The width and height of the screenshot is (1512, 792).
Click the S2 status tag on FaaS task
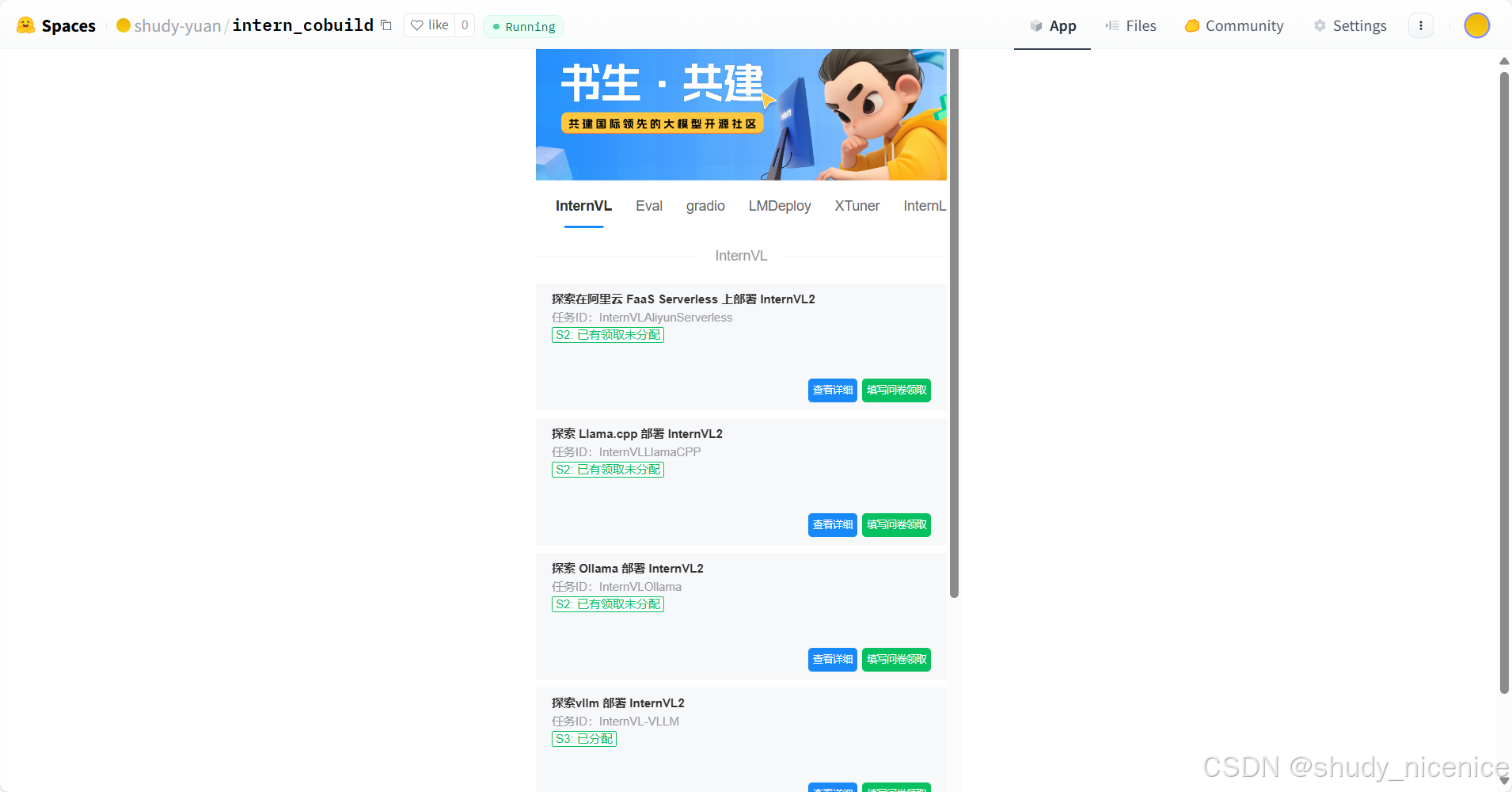click(608, 335)
